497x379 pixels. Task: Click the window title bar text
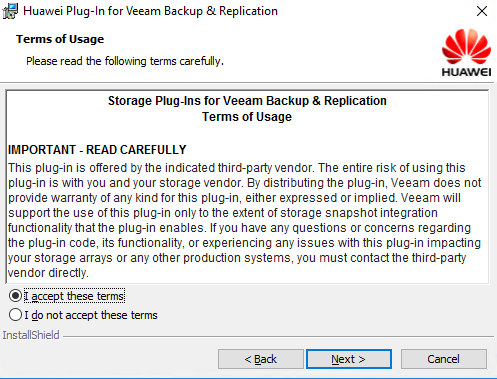[x=150, y=11]
